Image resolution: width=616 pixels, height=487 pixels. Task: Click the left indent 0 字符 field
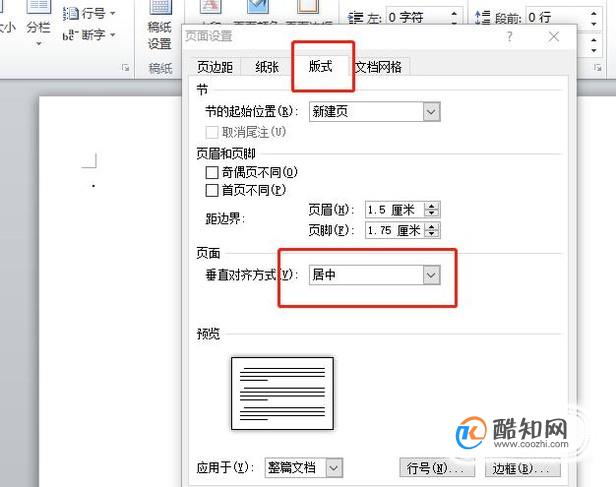coord(418,17)
